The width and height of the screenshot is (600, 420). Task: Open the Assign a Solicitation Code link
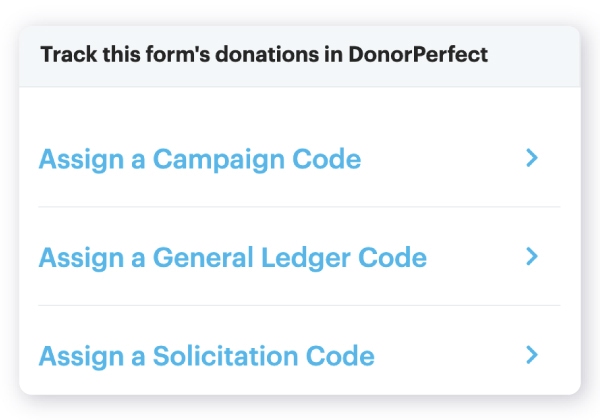coord(206,356)
